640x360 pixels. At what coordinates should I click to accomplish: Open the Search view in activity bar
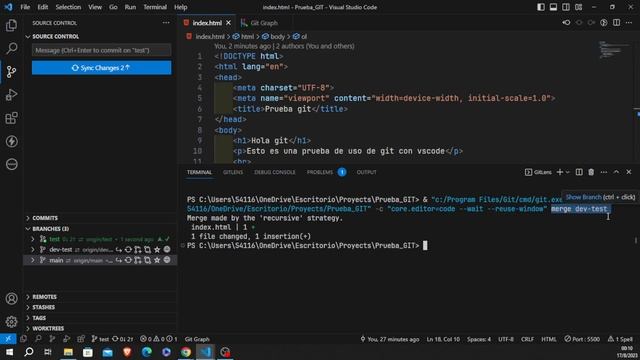pyautogui.click(x=11, y=49)
